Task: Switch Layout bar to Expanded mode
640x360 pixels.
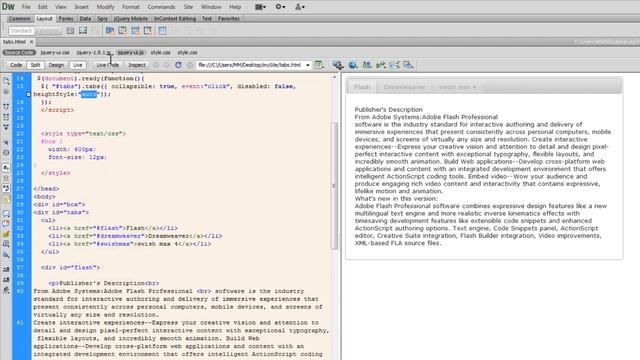Action: [48, 31]
